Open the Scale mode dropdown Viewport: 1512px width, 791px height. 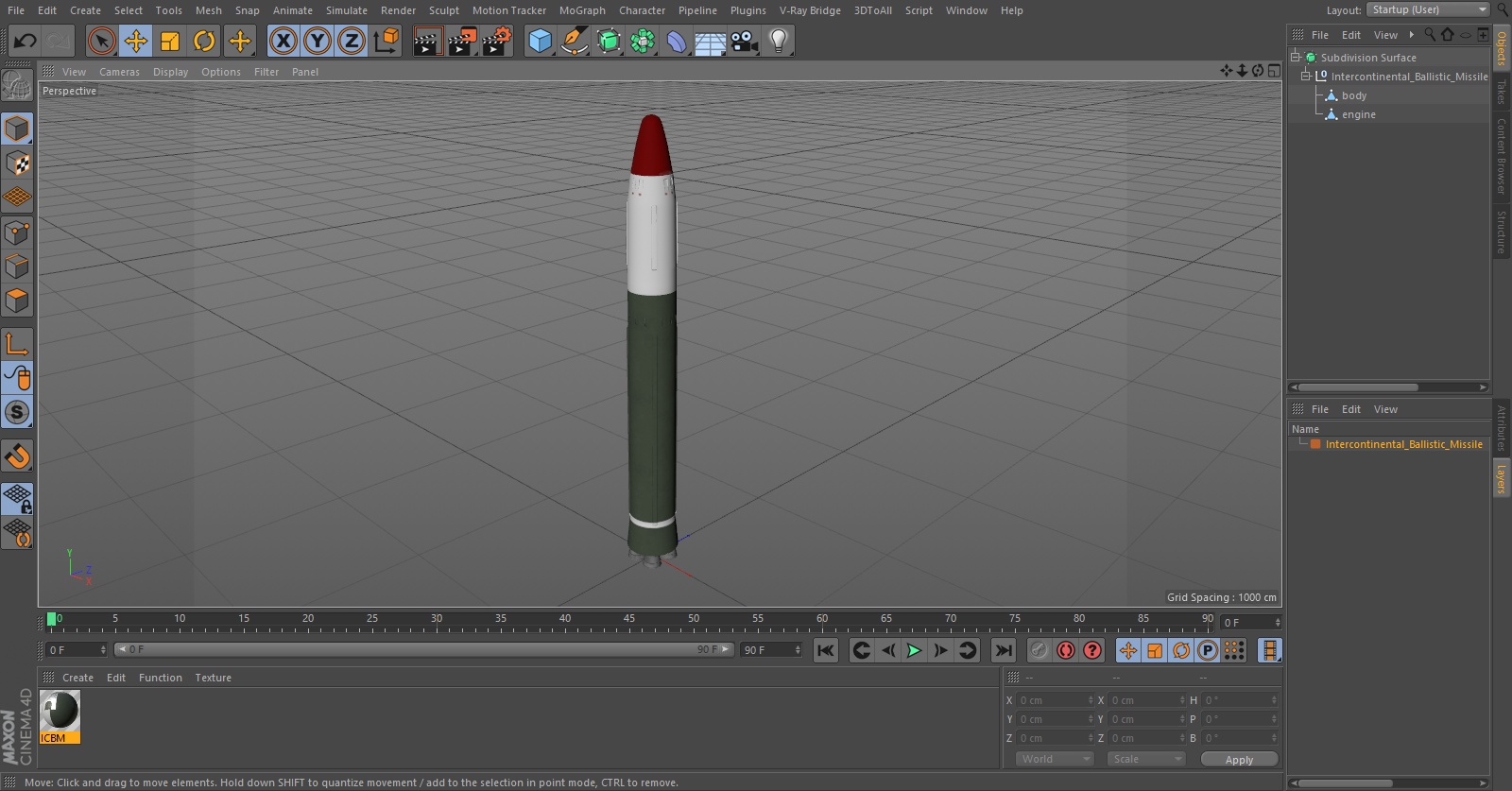click(1146, 759)
